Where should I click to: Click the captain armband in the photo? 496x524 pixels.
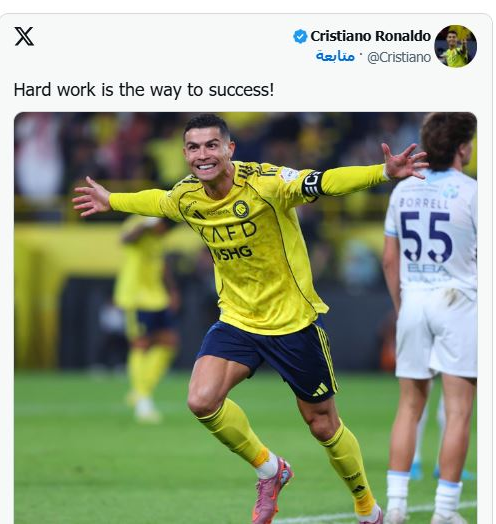313,184
